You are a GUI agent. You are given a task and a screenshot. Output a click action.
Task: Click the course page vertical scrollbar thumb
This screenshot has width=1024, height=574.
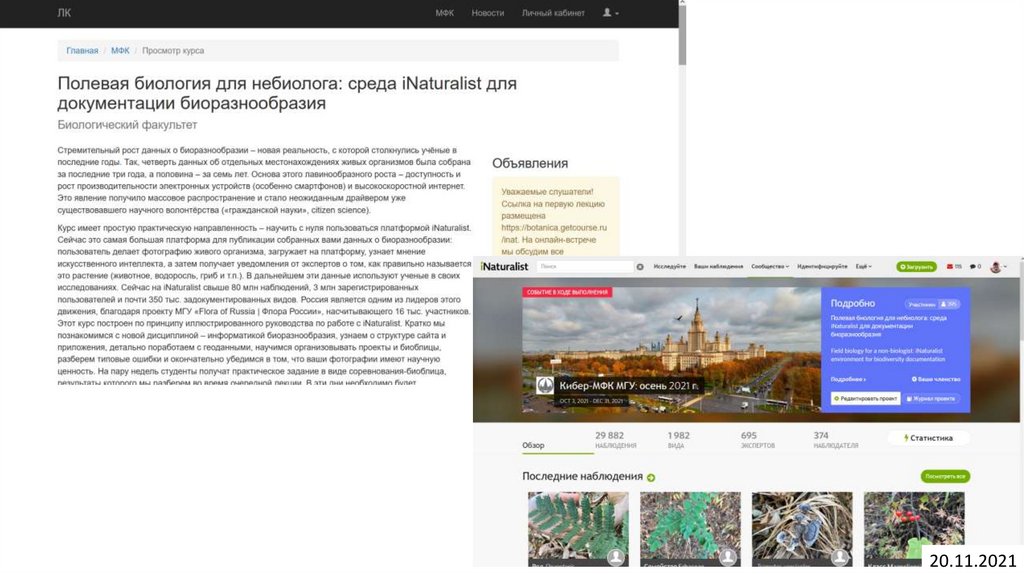(682, 36)
